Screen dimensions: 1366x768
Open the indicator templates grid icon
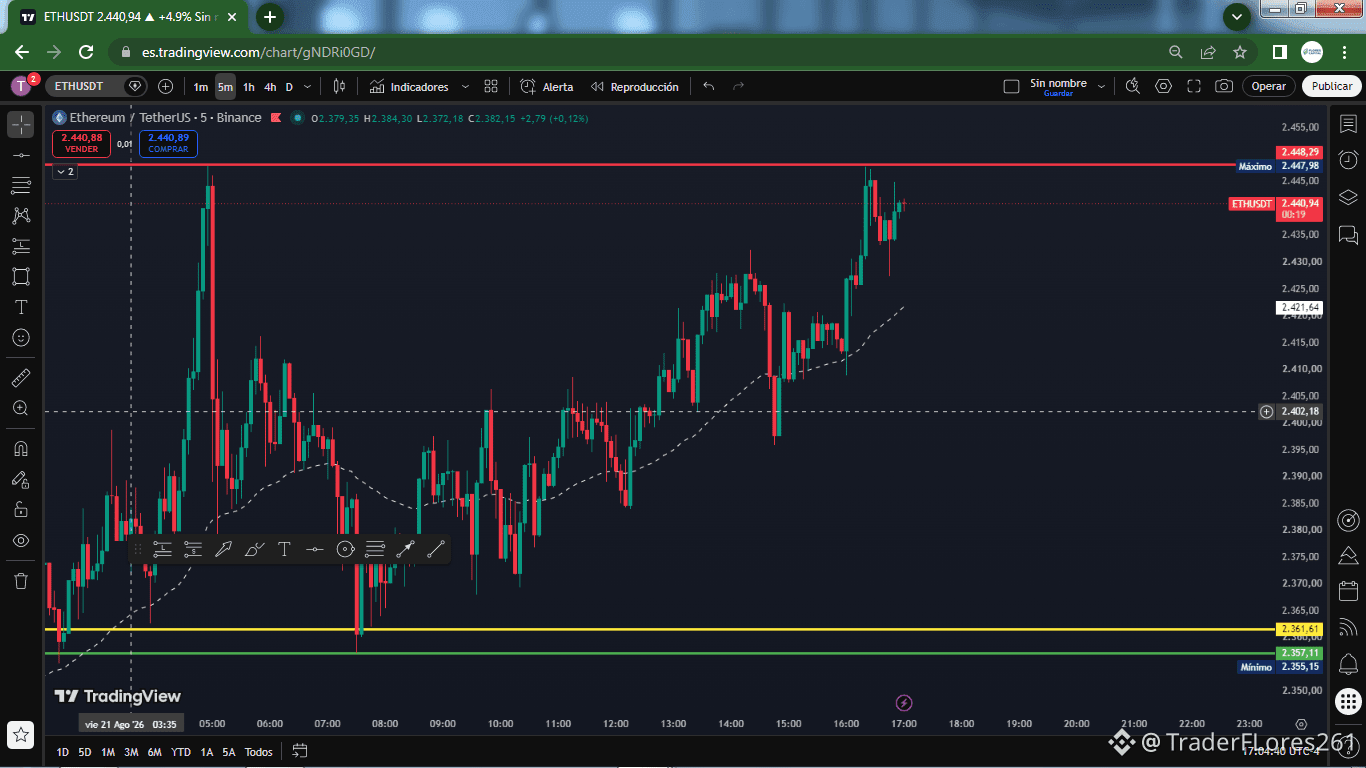point(491,87)
